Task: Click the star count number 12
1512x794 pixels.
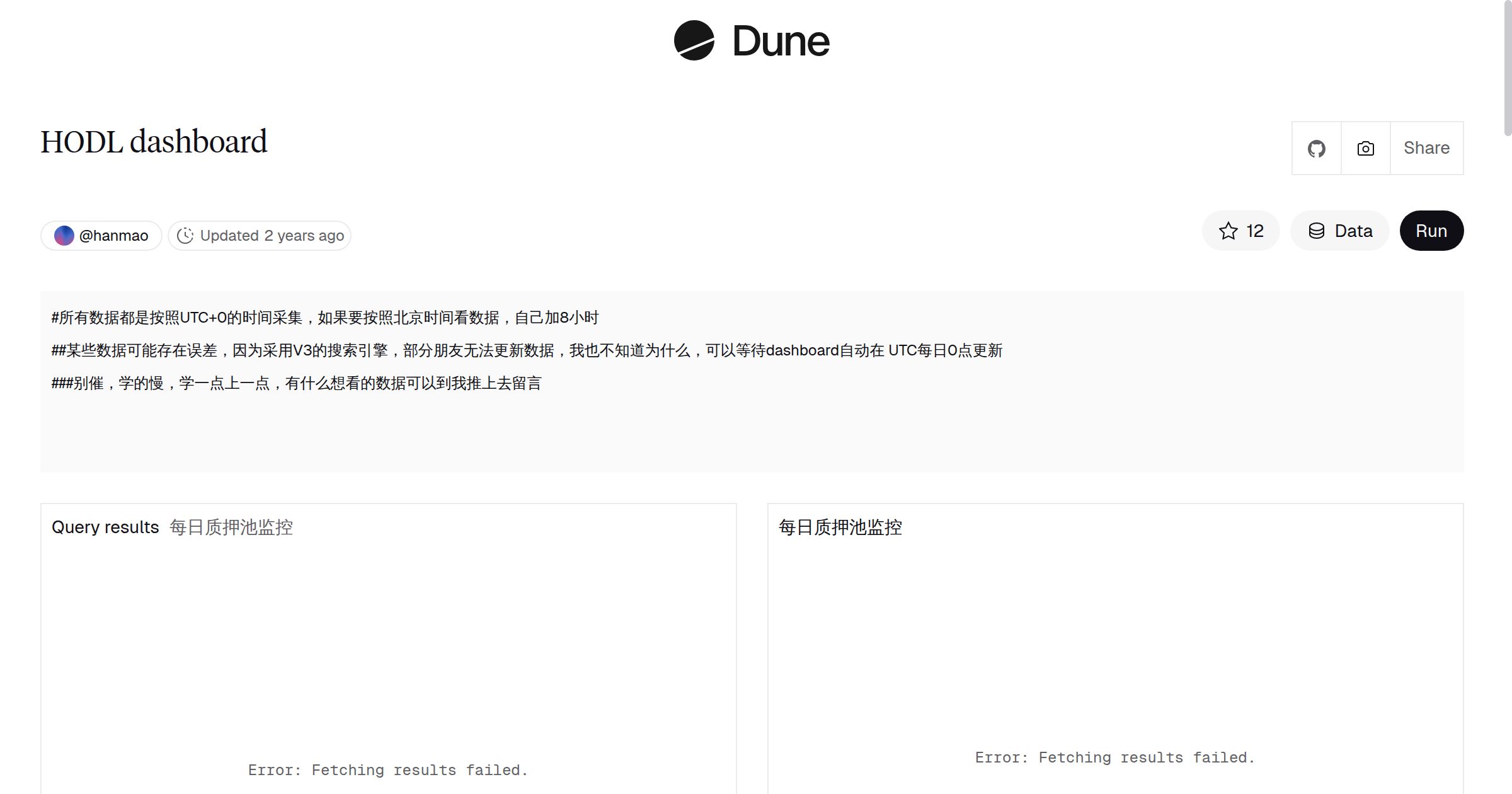Action: coord(1254,231)
